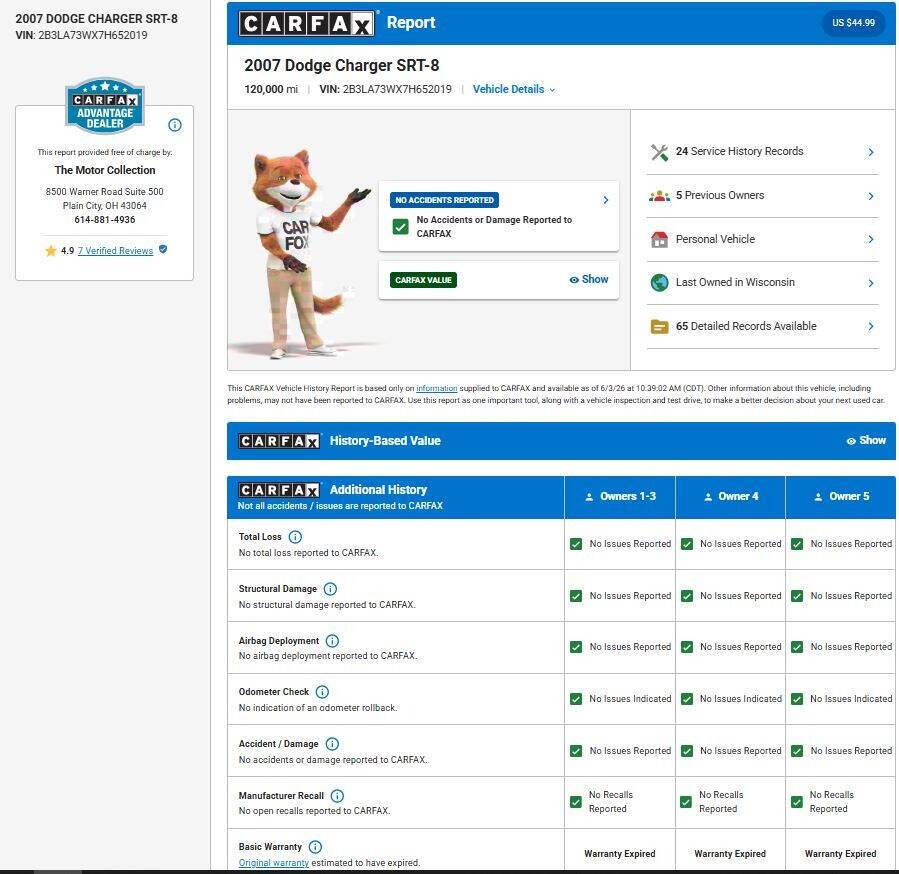The width and height of the screenshot is (899, 874).
Task: Click Manufacturer Recall checkmark for Owner 5
Action: (x=797, y=802)
